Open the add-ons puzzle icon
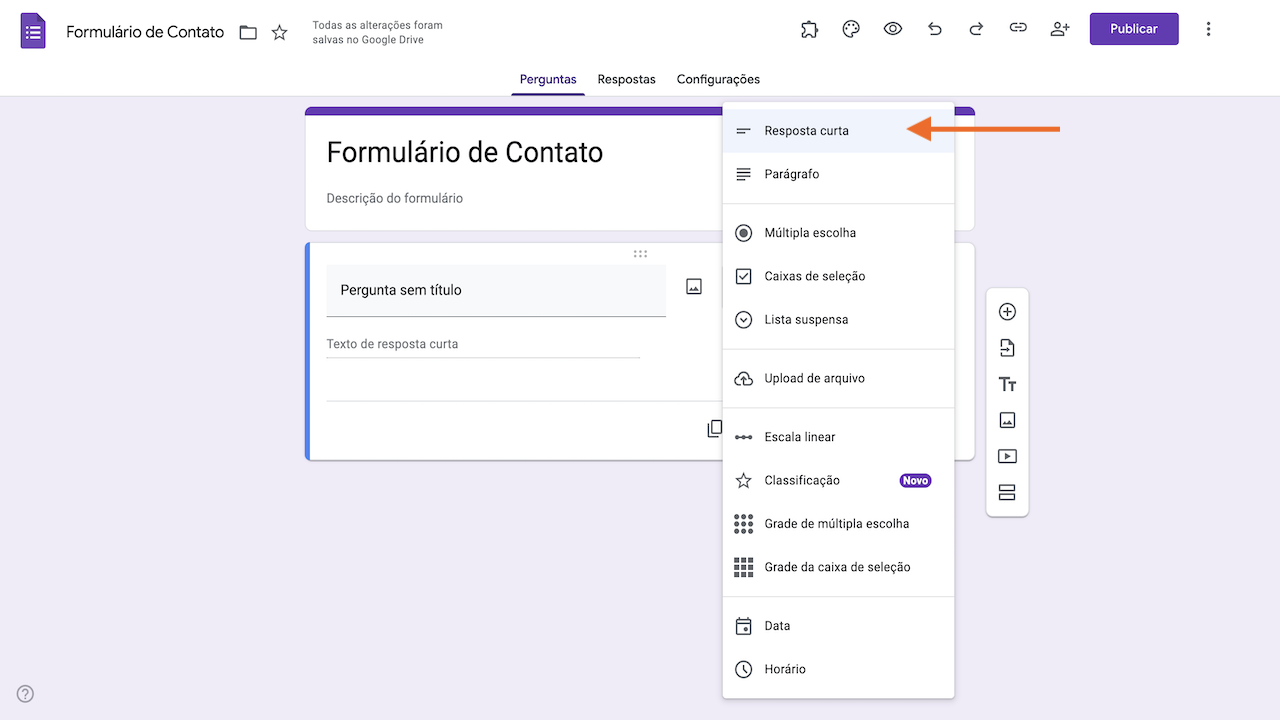Screen dimensions: 1280x720 810,29
